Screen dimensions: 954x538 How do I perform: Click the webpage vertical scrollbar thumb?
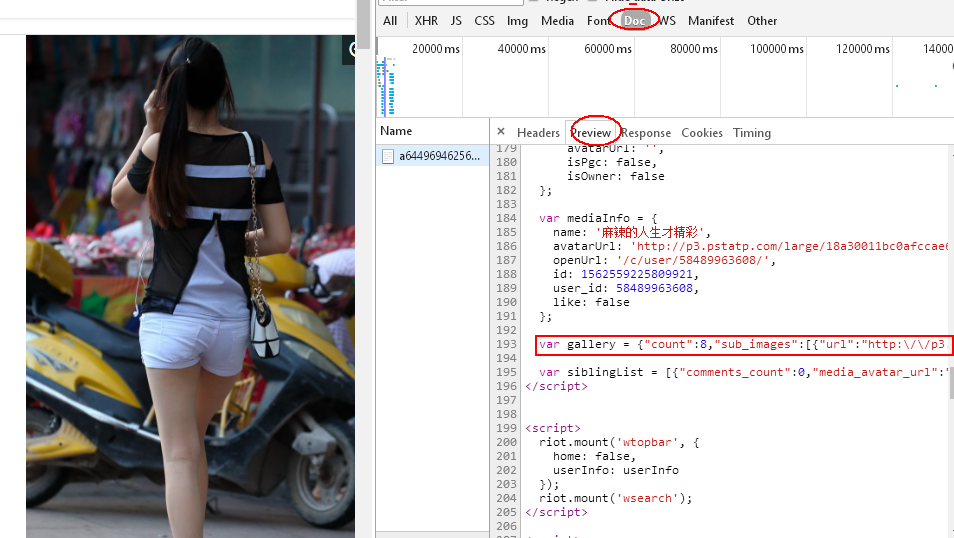click(x=364, y=23)
